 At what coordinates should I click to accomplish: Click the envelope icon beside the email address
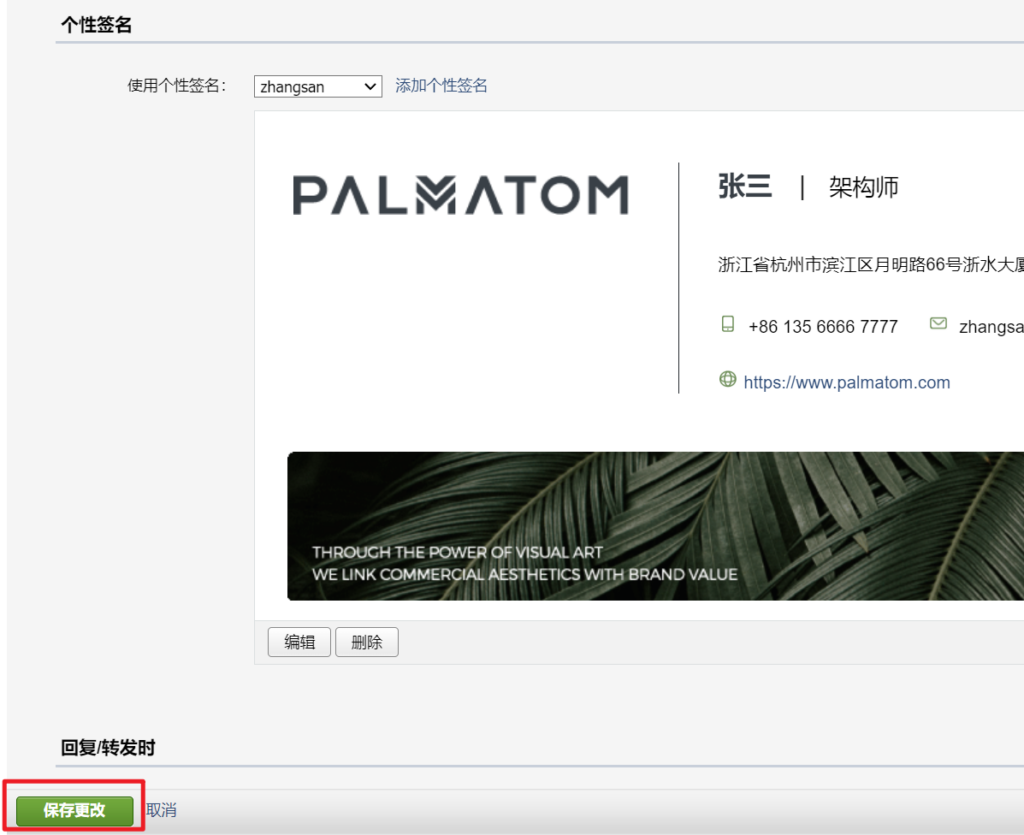938,324
